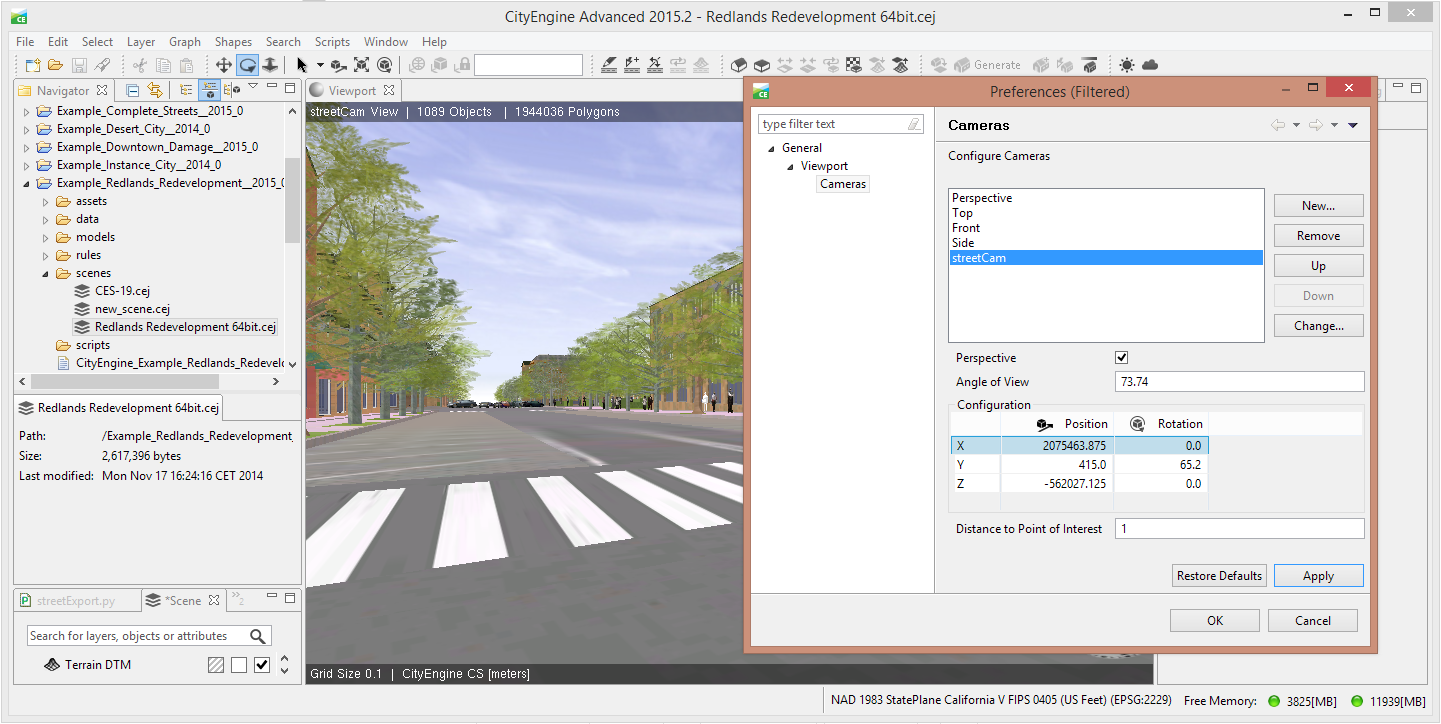
Task: Click the black-roof building export icon
Action: pos(1090,65)
